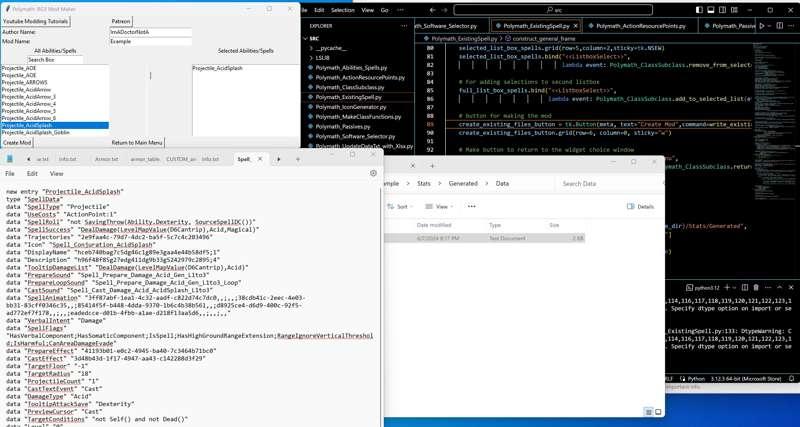This screenshot has width=800, height=427.
Task: Create a new terminal with the plus icon
Action: click(727, 288)
